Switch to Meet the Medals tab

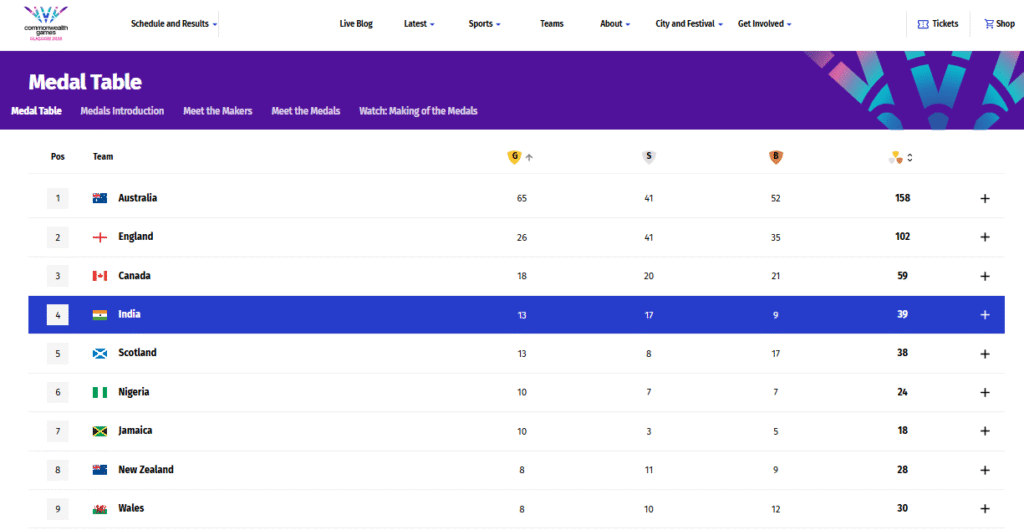[306, 111]
